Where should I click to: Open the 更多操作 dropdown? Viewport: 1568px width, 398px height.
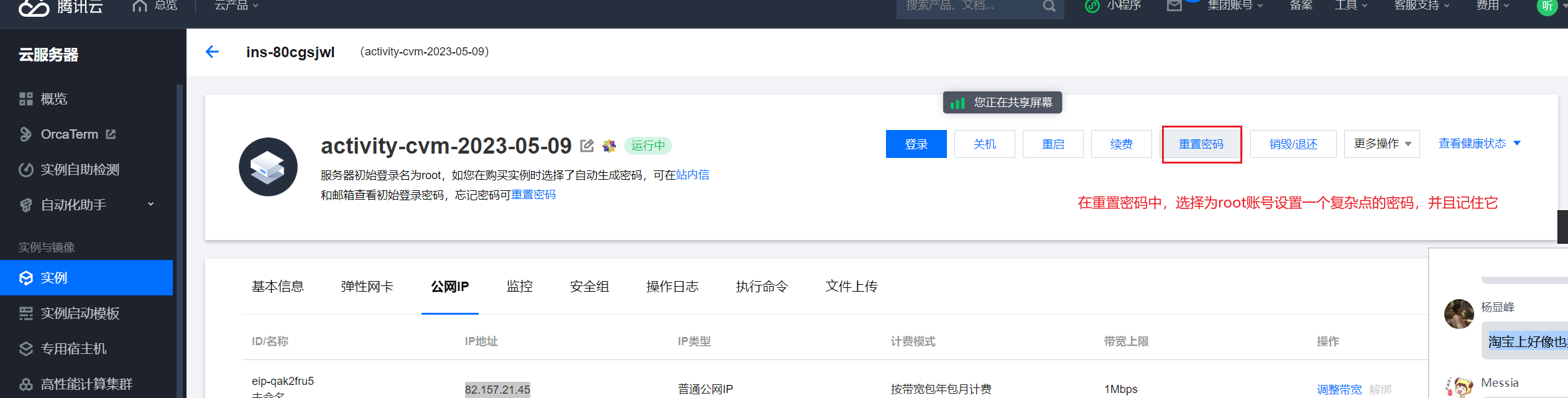(1381, 144)
